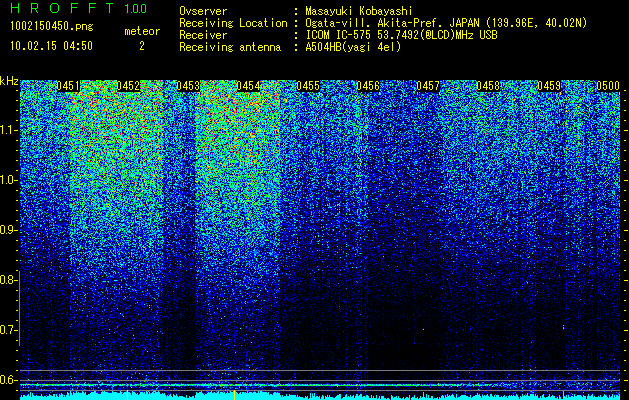Click the 0500 time marker
Screen dimensions: 629x400
coord(608,86)
